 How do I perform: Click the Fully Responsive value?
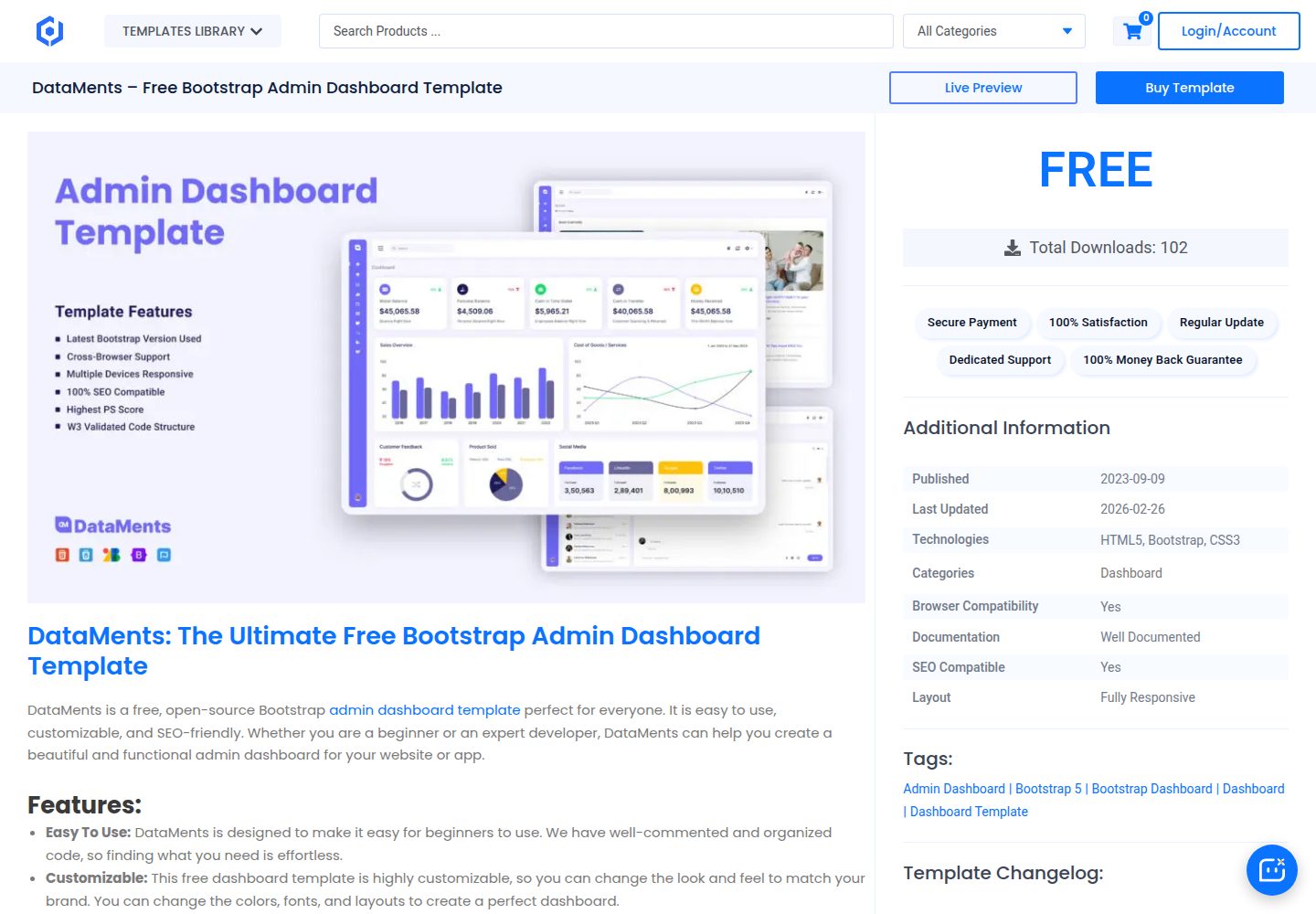1148,697
